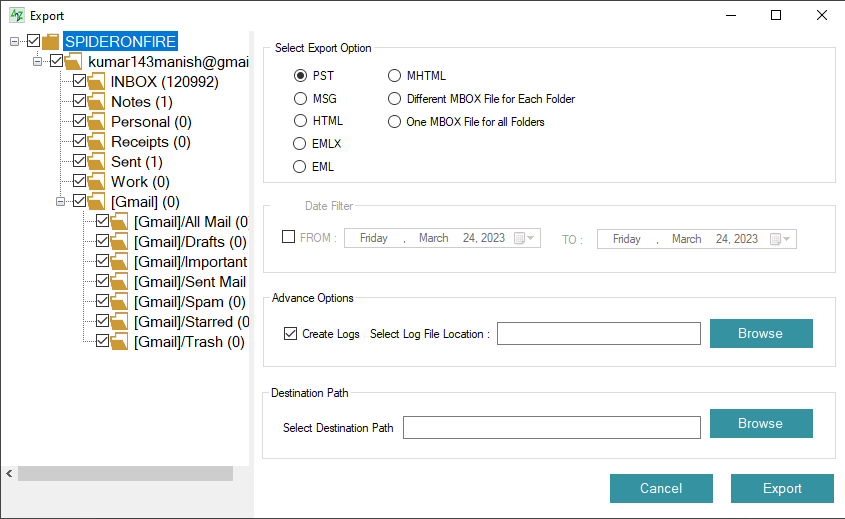Browse for the log file location
The height and width of the screenshot is (519, 845).
coord(760,333)
